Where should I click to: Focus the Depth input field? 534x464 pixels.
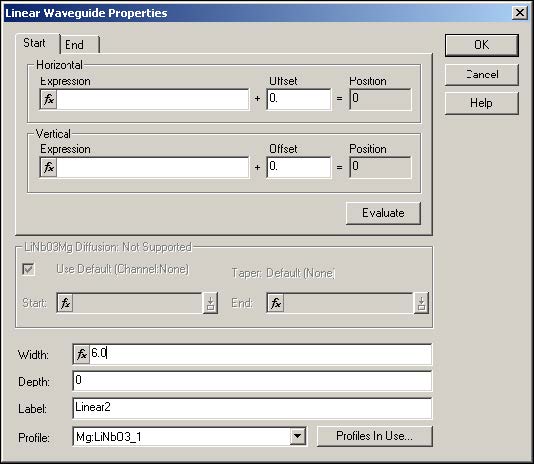coord(252,381)
